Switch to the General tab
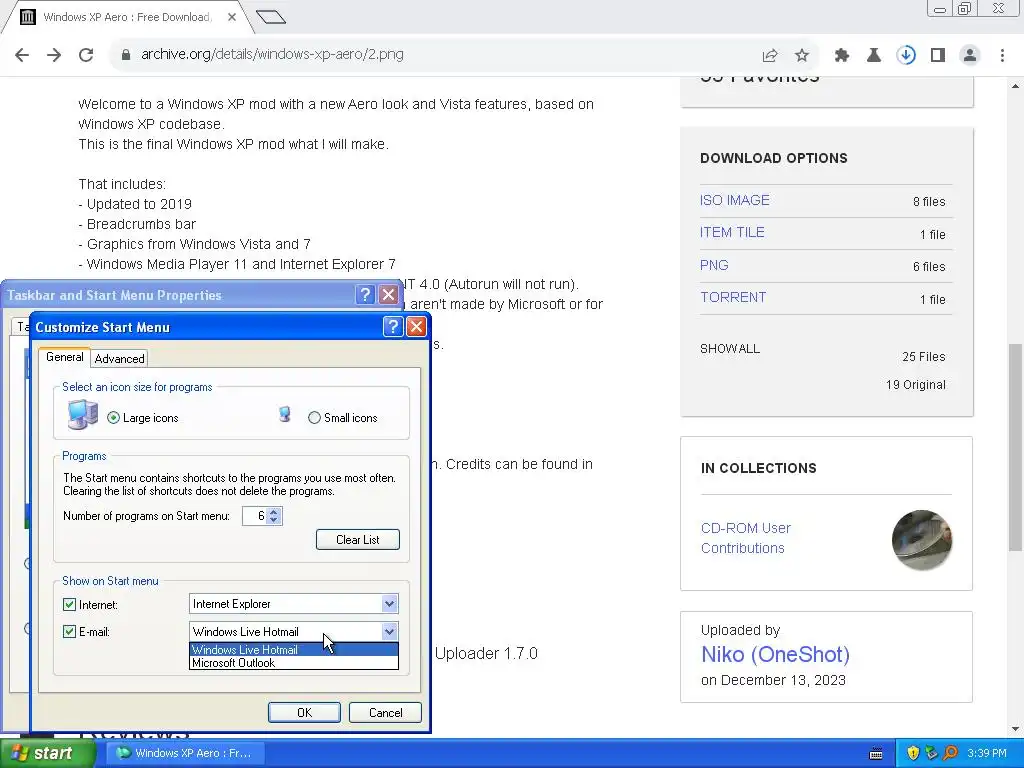Image resolution: width=1024 pixels, height=768 pixels. pos(65,357)
